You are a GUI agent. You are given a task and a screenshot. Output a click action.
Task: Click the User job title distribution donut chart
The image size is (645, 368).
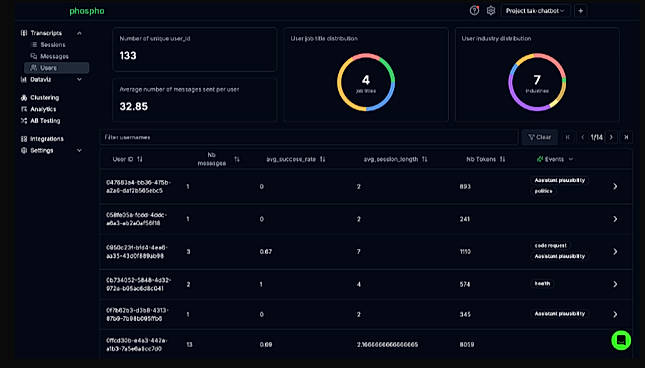[366, 82]
